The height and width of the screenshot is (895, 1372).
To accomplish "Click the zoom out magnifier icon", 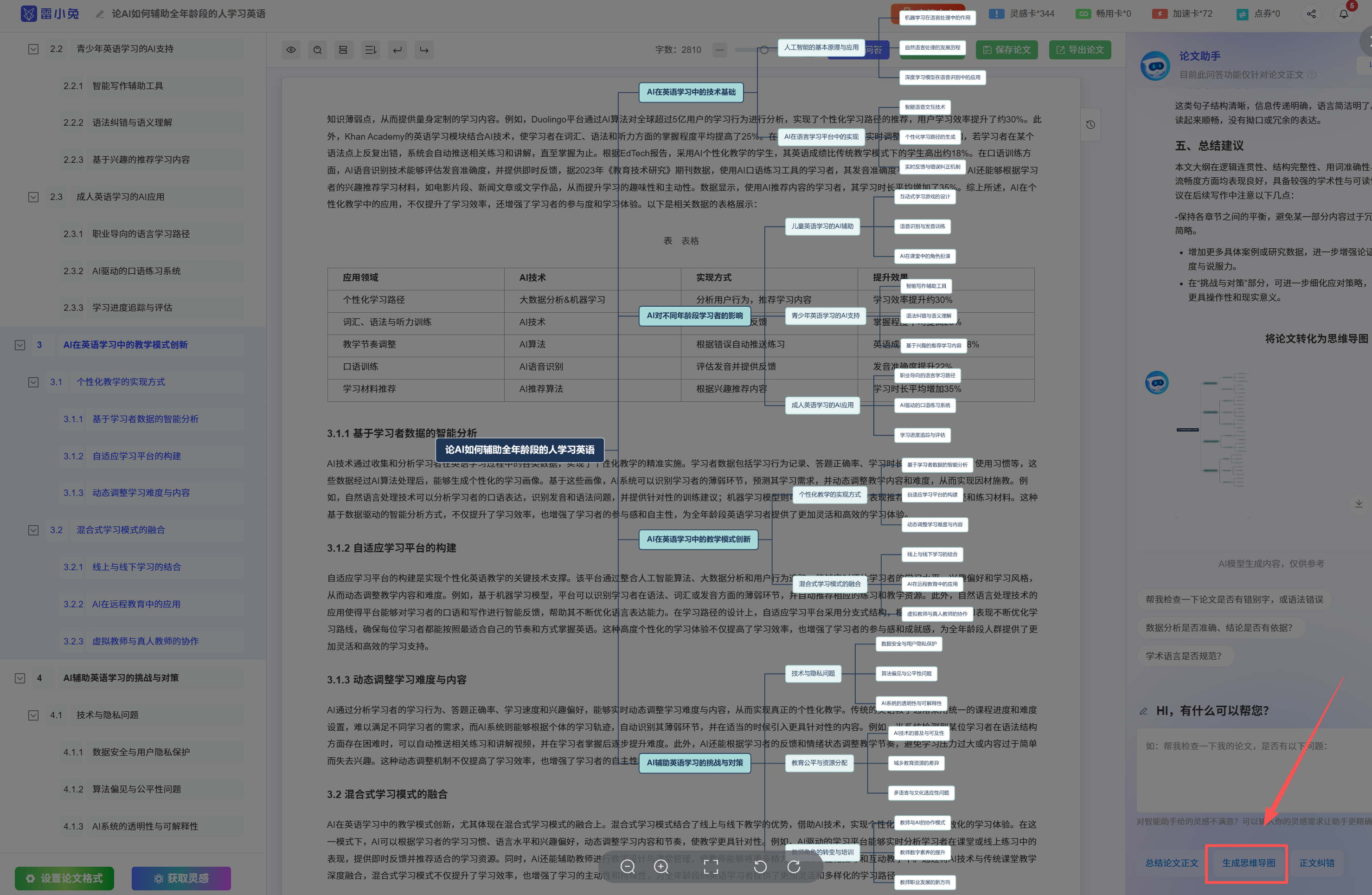I will click(x=627, y=866).
